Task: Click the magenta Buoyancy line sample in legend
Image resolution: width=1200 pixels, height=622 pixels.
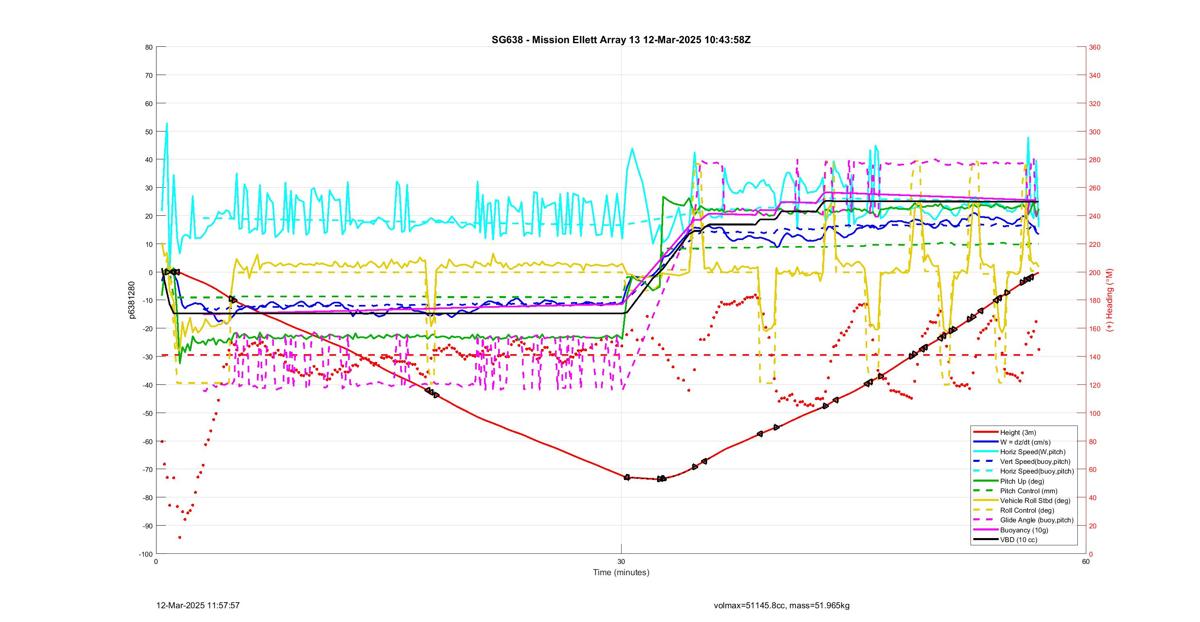Action: (x=984, y=530)
